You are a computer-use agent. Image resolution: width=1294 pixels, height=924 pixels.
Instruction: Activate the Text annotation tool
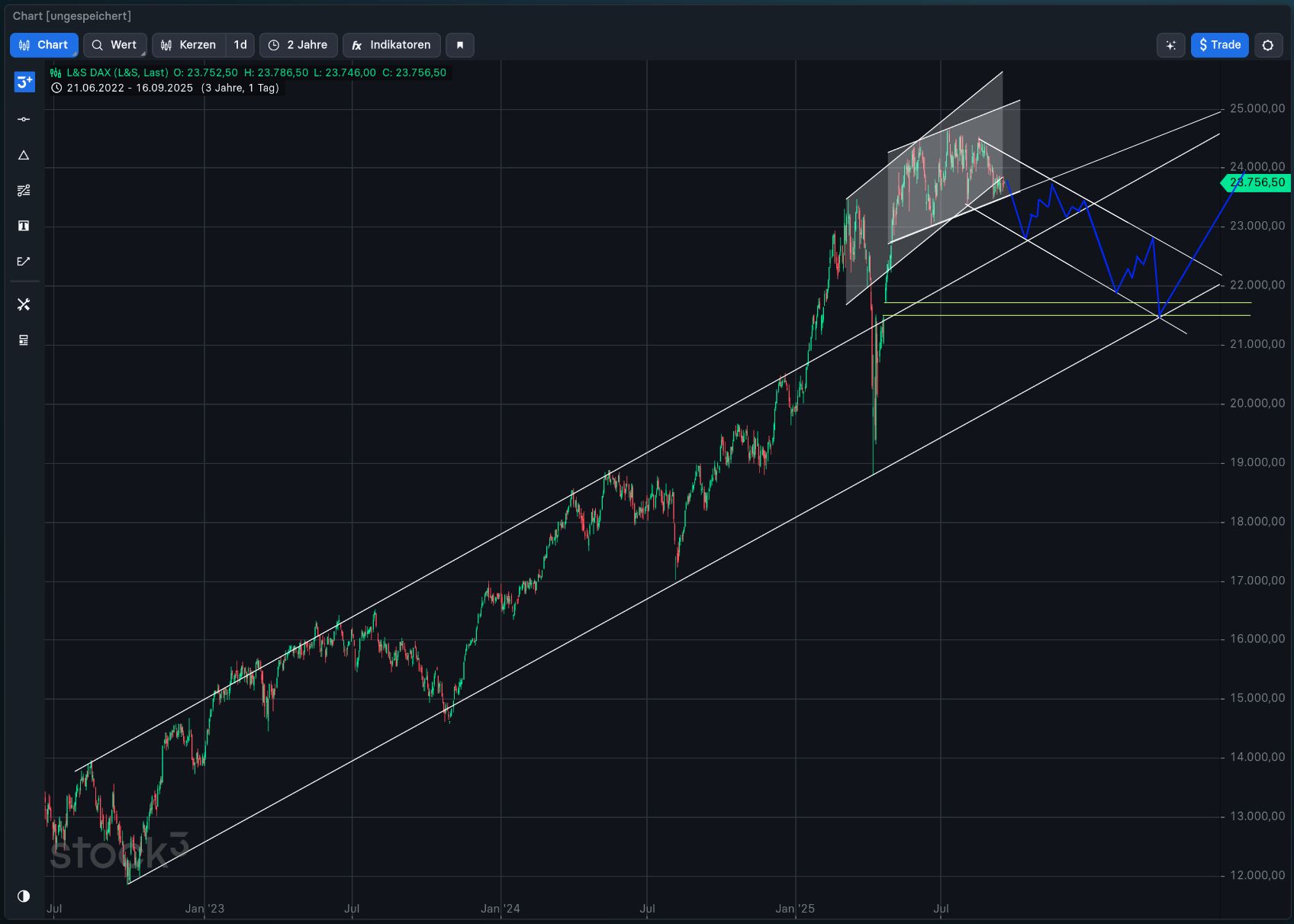[x=23, y=225]
